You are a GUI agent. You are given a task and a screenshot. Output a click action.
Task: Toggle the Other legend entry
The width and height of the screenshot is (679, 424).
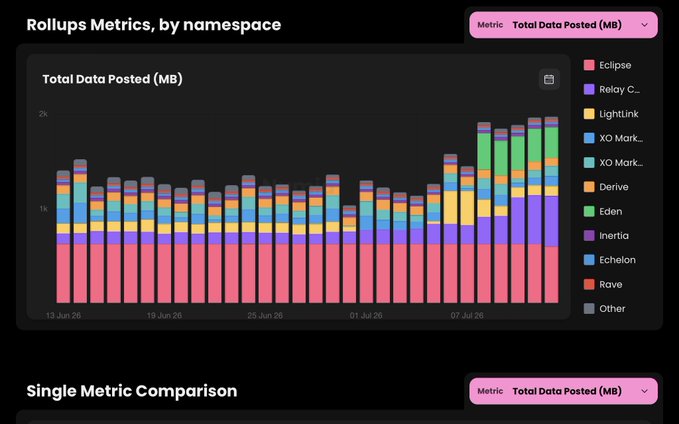605,309
